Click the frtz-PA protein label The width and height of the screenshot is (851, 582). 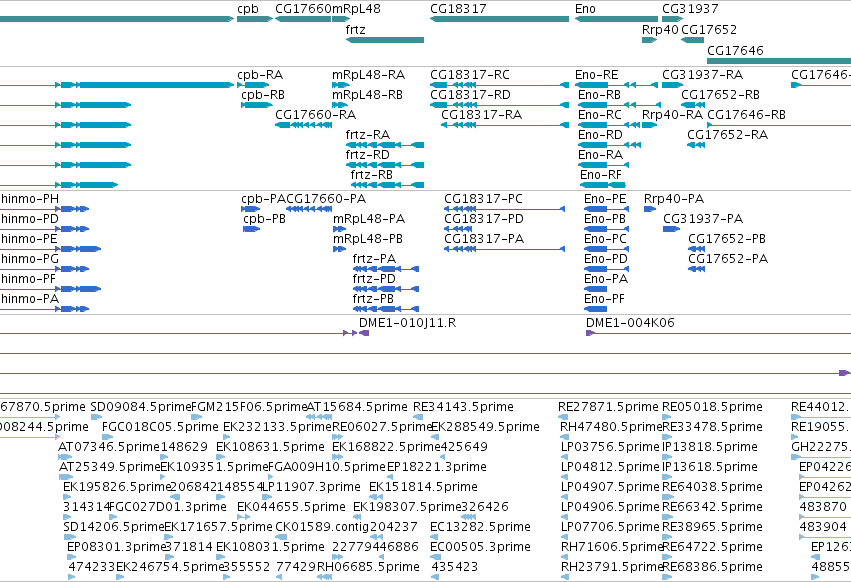click(374, 260)
